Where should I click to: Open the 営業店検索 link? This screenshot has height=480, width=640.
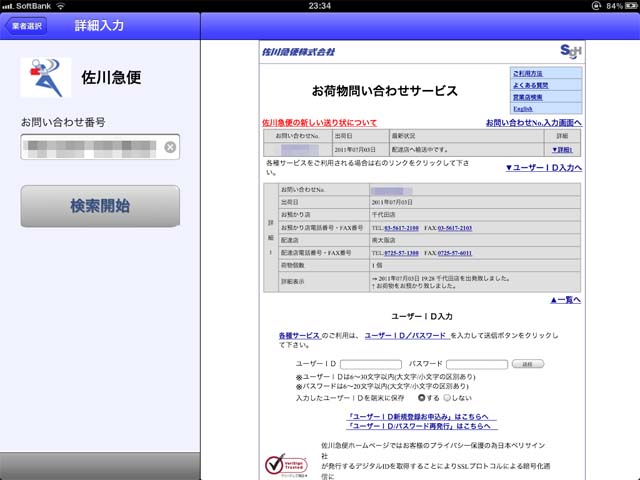[x=528, y=97]
